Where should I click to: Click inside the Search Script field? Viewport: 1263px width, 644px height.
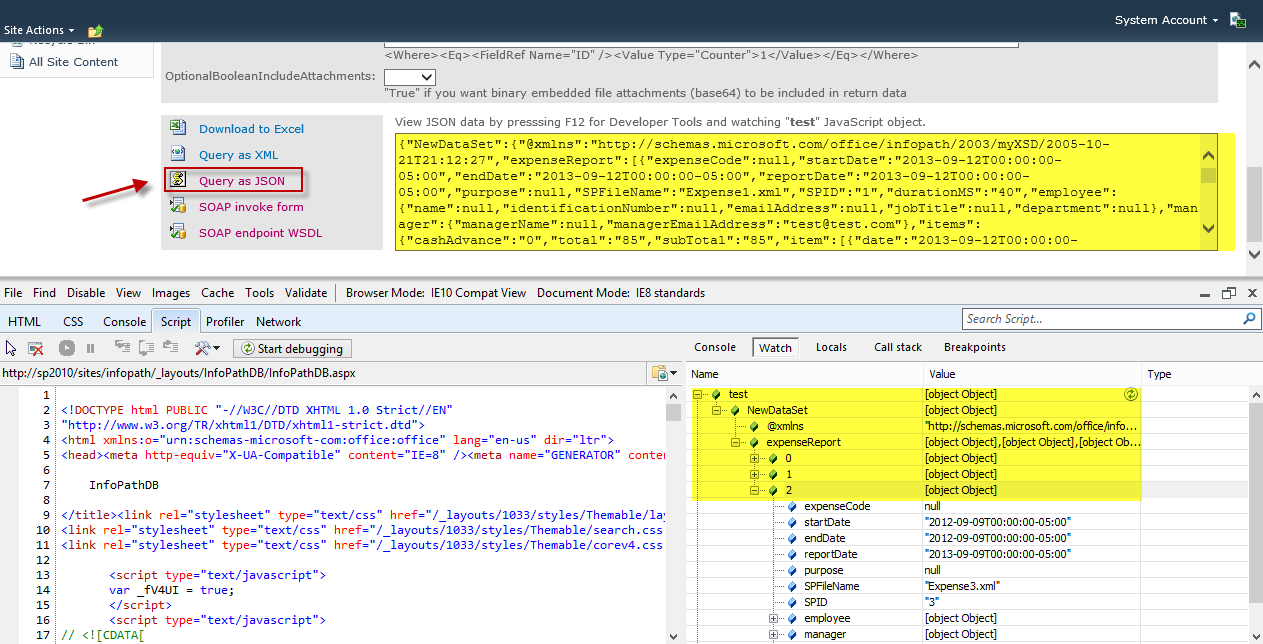[x=1101, y=319]
